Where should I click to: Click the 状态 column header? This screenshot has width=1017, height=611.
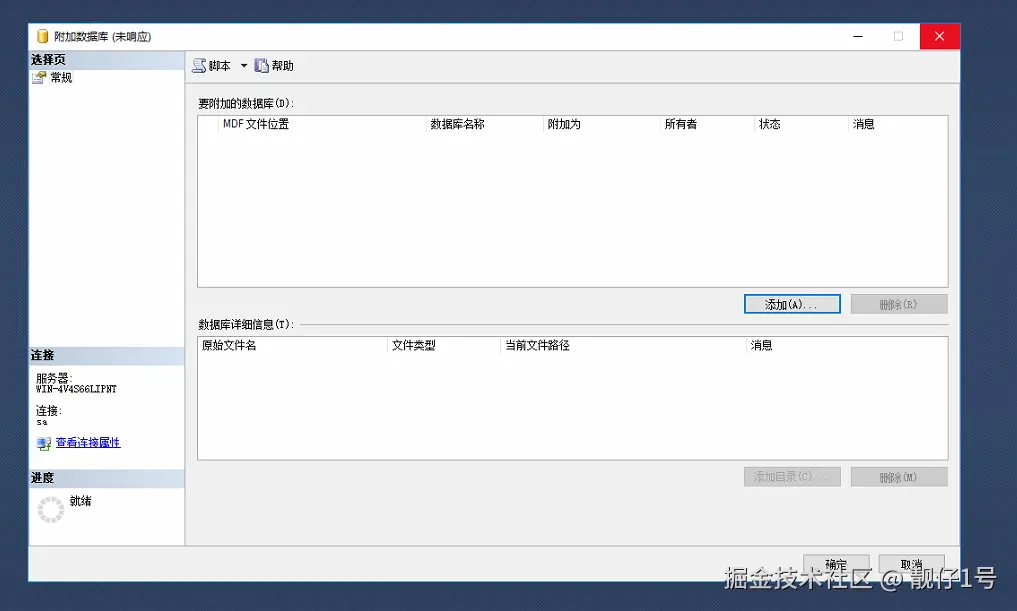point(801,124)
